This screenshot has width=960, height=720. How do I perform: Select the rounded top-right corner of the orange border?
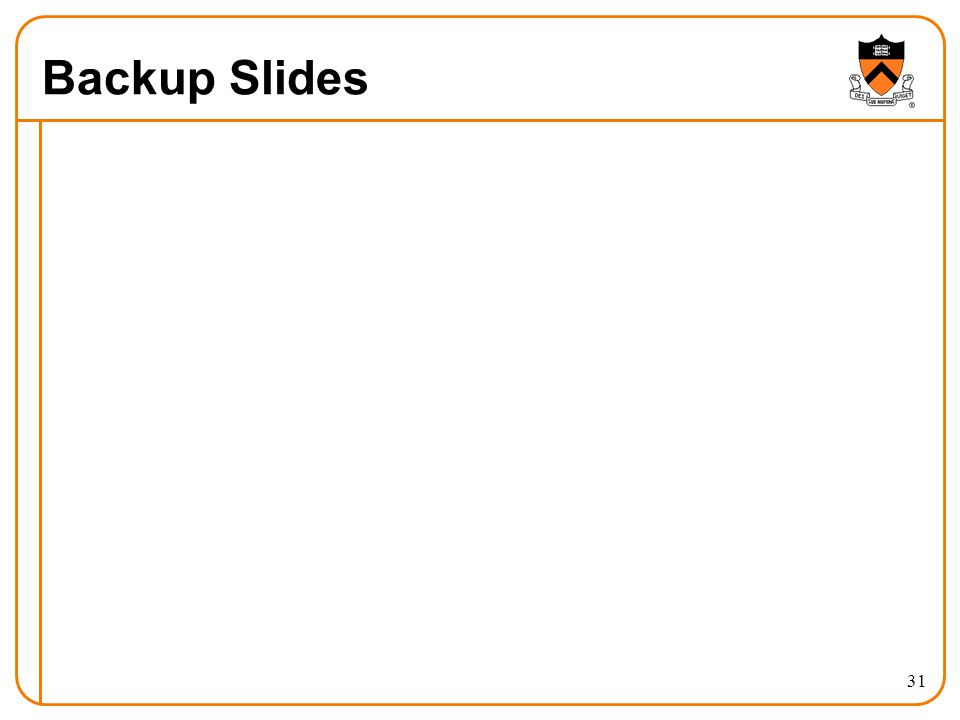click(x=934, y=28)
